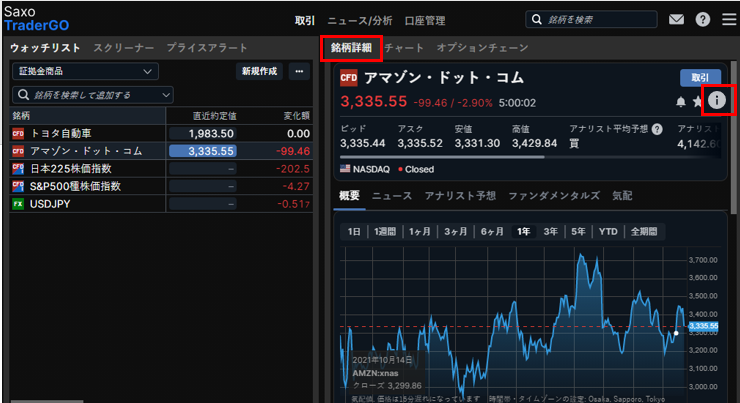This screenshot has width=740, height=403.
Task: Click the watchlist bottom horizontal scrollbar
Action: pos(47,401)
